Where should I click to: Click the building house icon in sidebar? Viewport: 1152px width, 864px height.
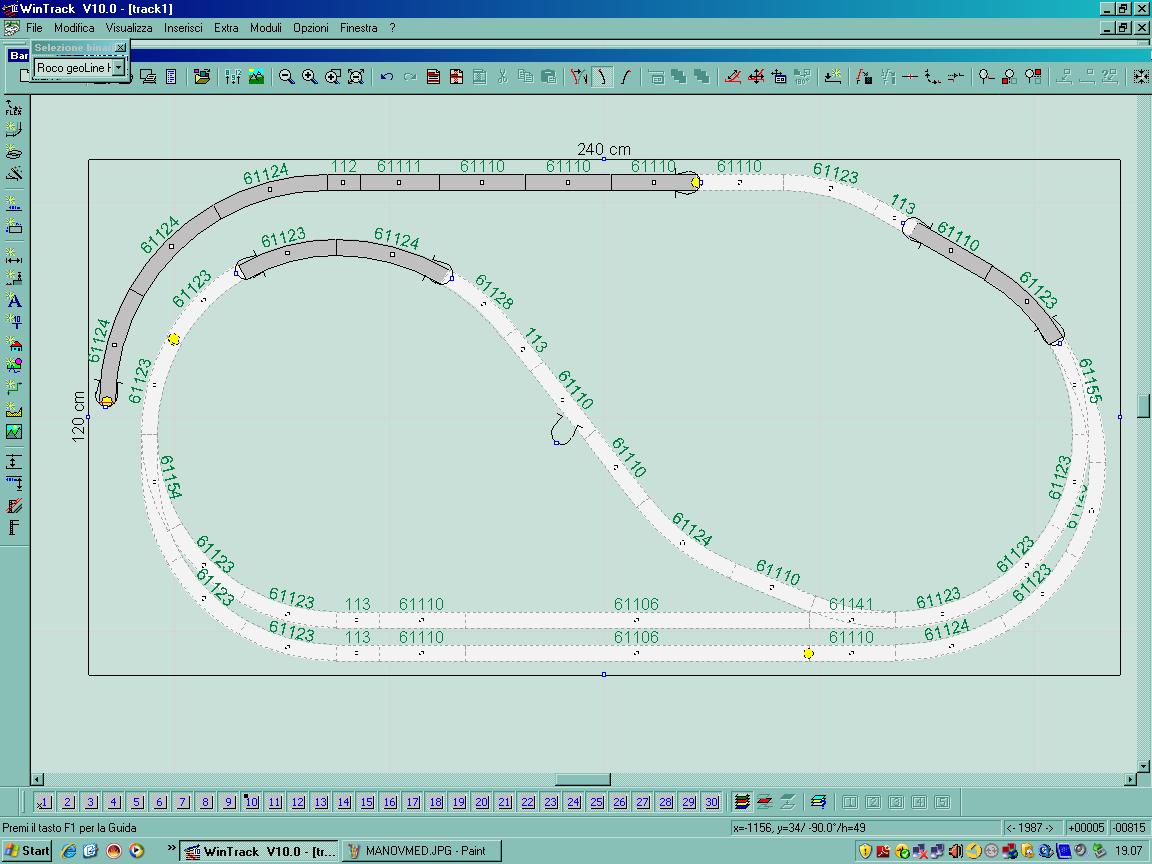(x=13, y=344)
